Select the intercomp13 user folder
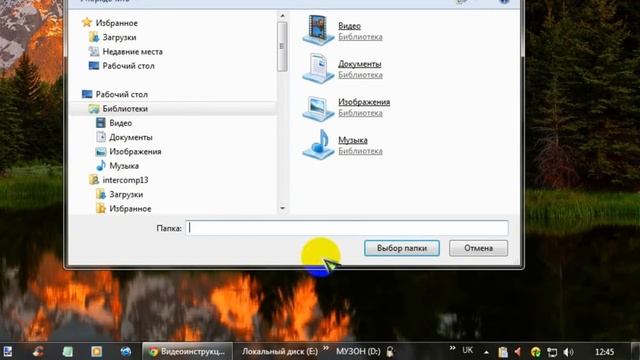640x360 pixels. [x=125, y=180]
